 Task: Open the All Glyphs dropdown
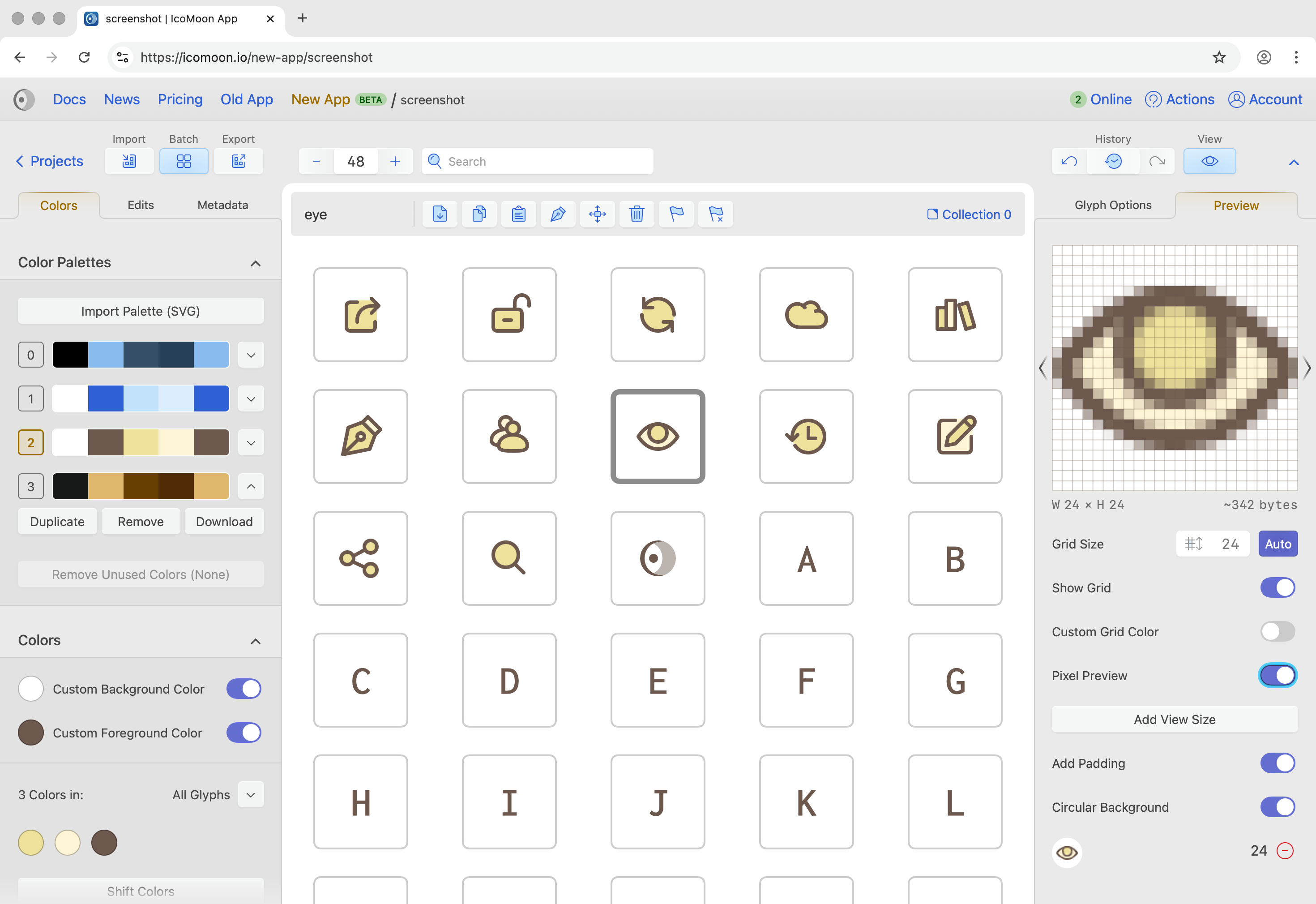(251, 795)
